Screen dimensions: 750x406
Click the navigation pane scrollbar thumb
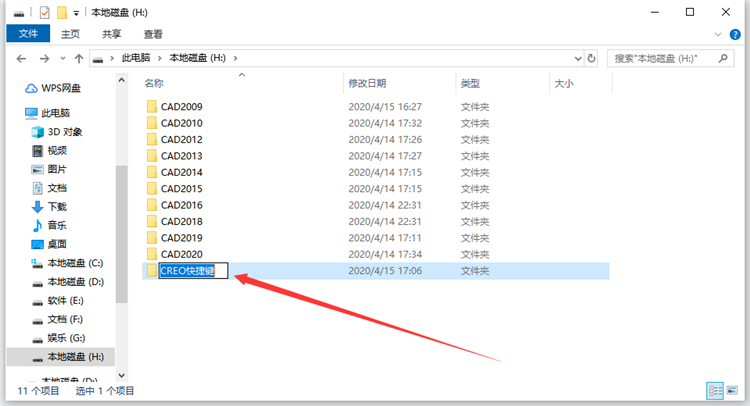121,234
